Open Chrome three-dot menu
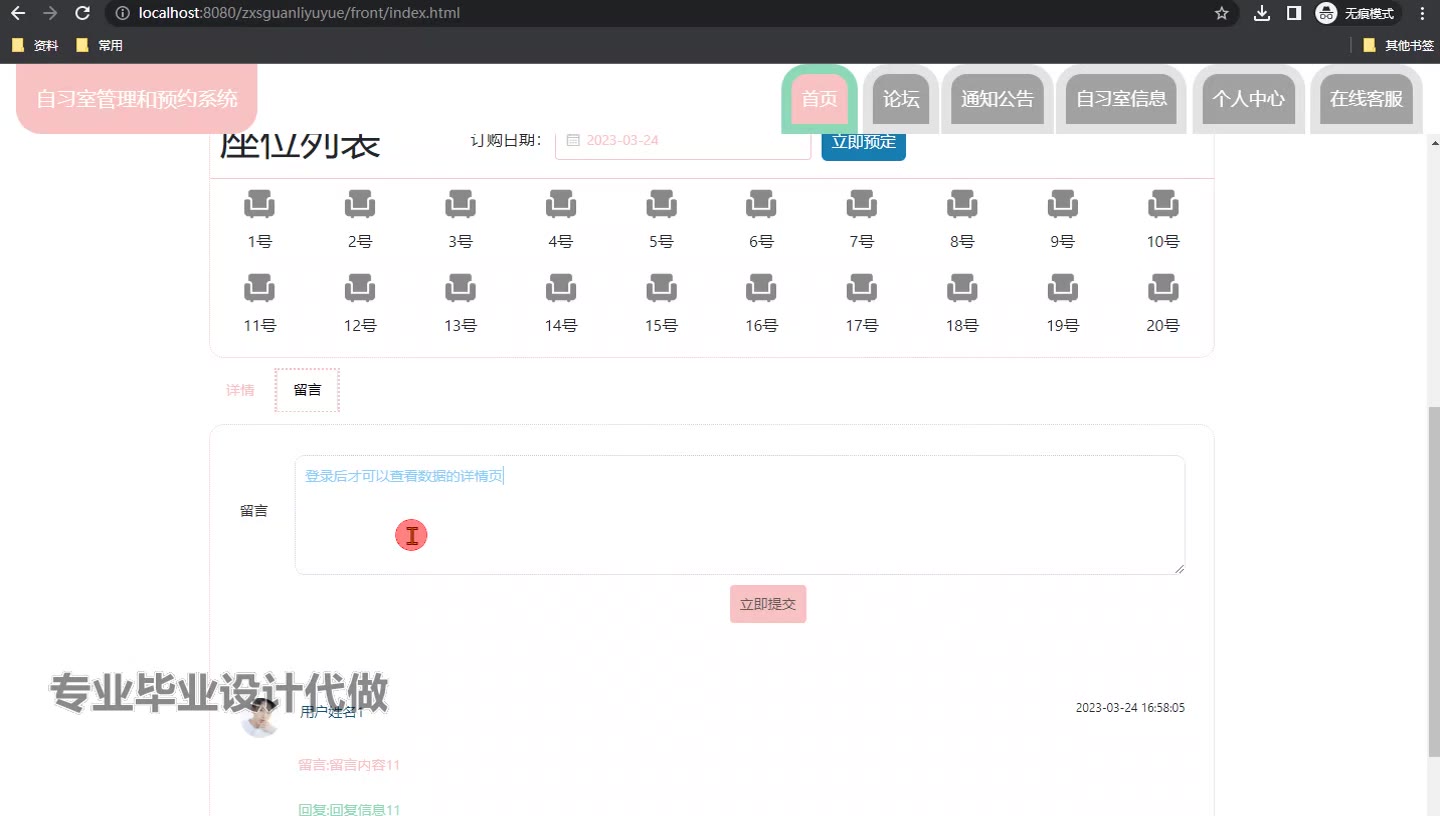Image resolution: width=1440 pixels, height=816 pixels. [1422, 14]
